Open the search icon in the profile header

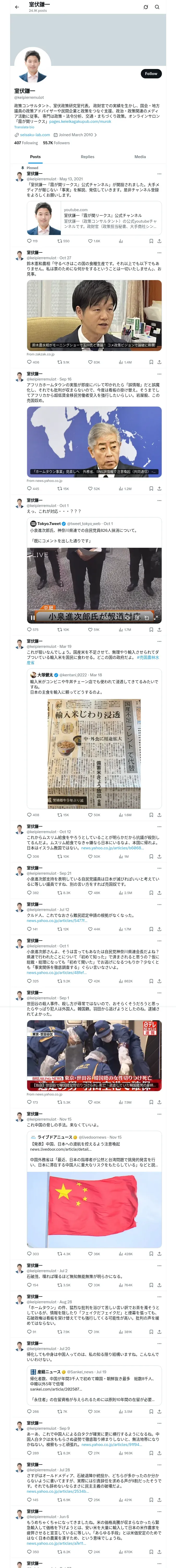(157, 7)
